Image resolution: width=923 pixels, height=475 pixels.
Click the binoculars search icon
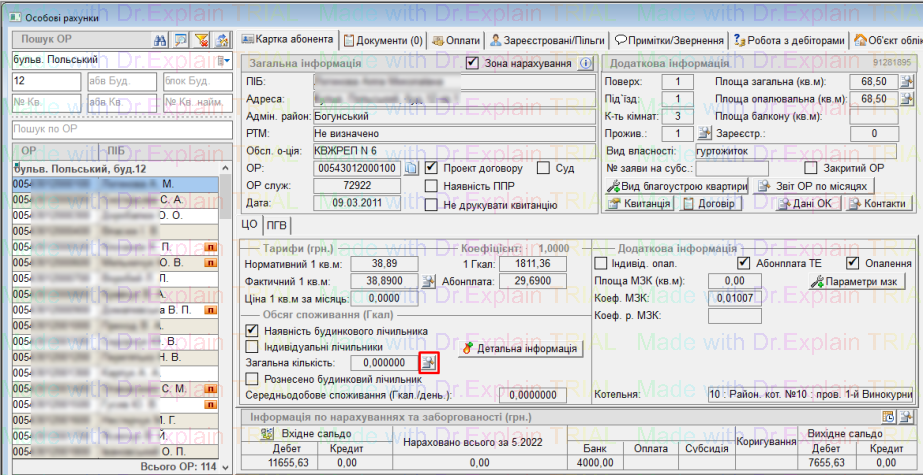coord(160,40)
